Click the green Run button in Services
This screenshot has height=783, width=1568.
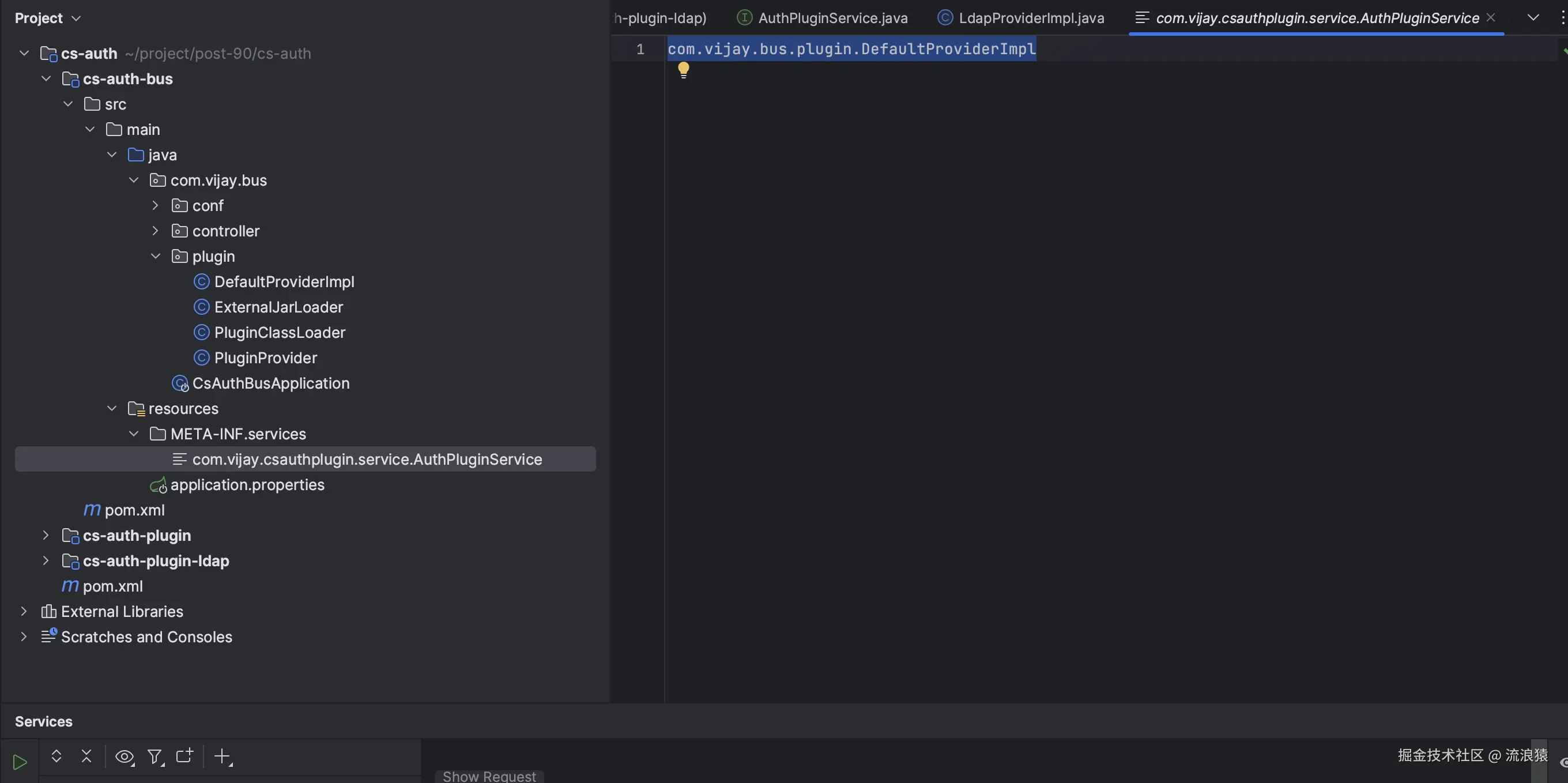(20, 762)
